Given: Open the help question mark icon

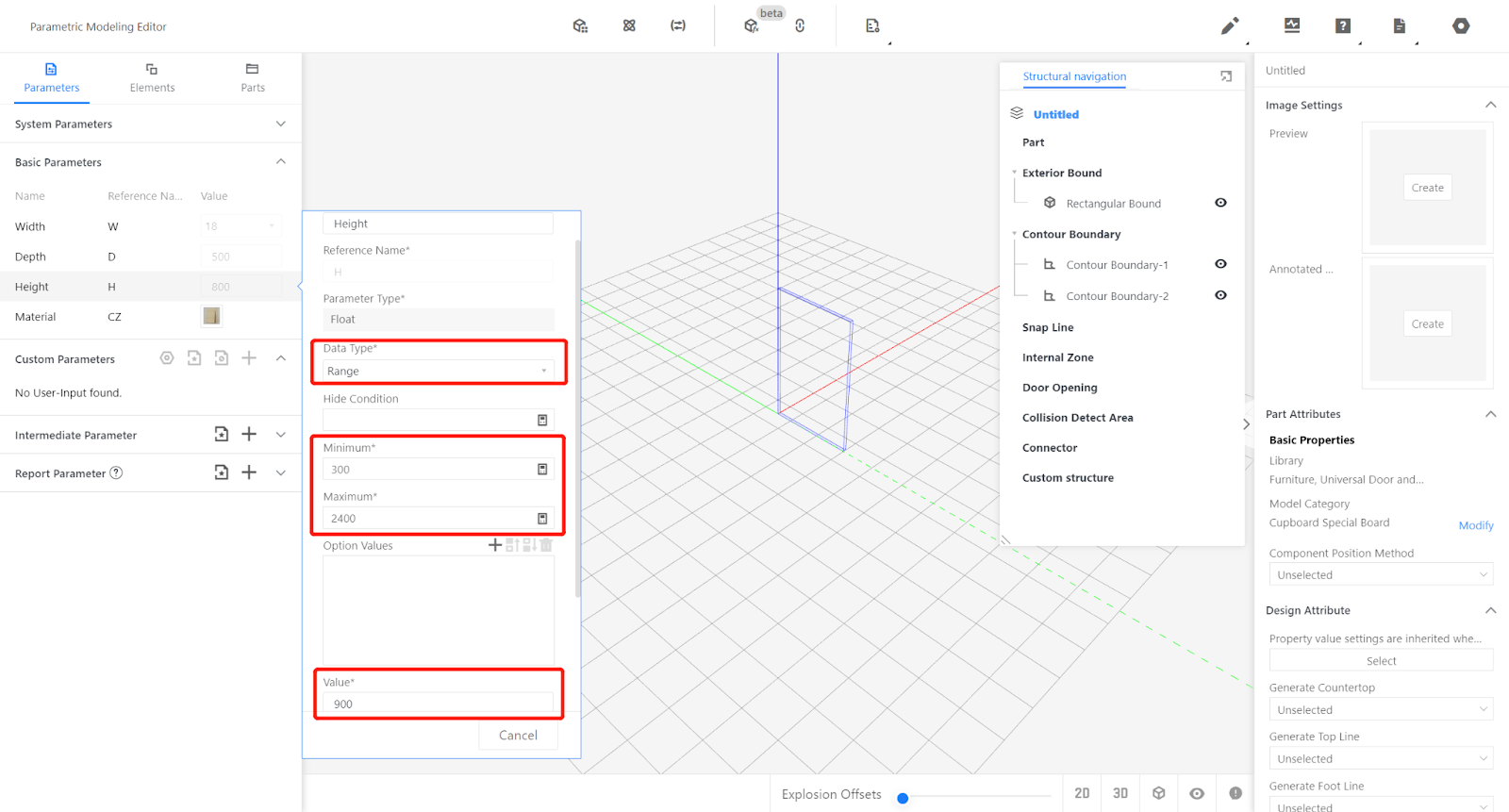Looking at the screenshot, I should (1343, 26).
